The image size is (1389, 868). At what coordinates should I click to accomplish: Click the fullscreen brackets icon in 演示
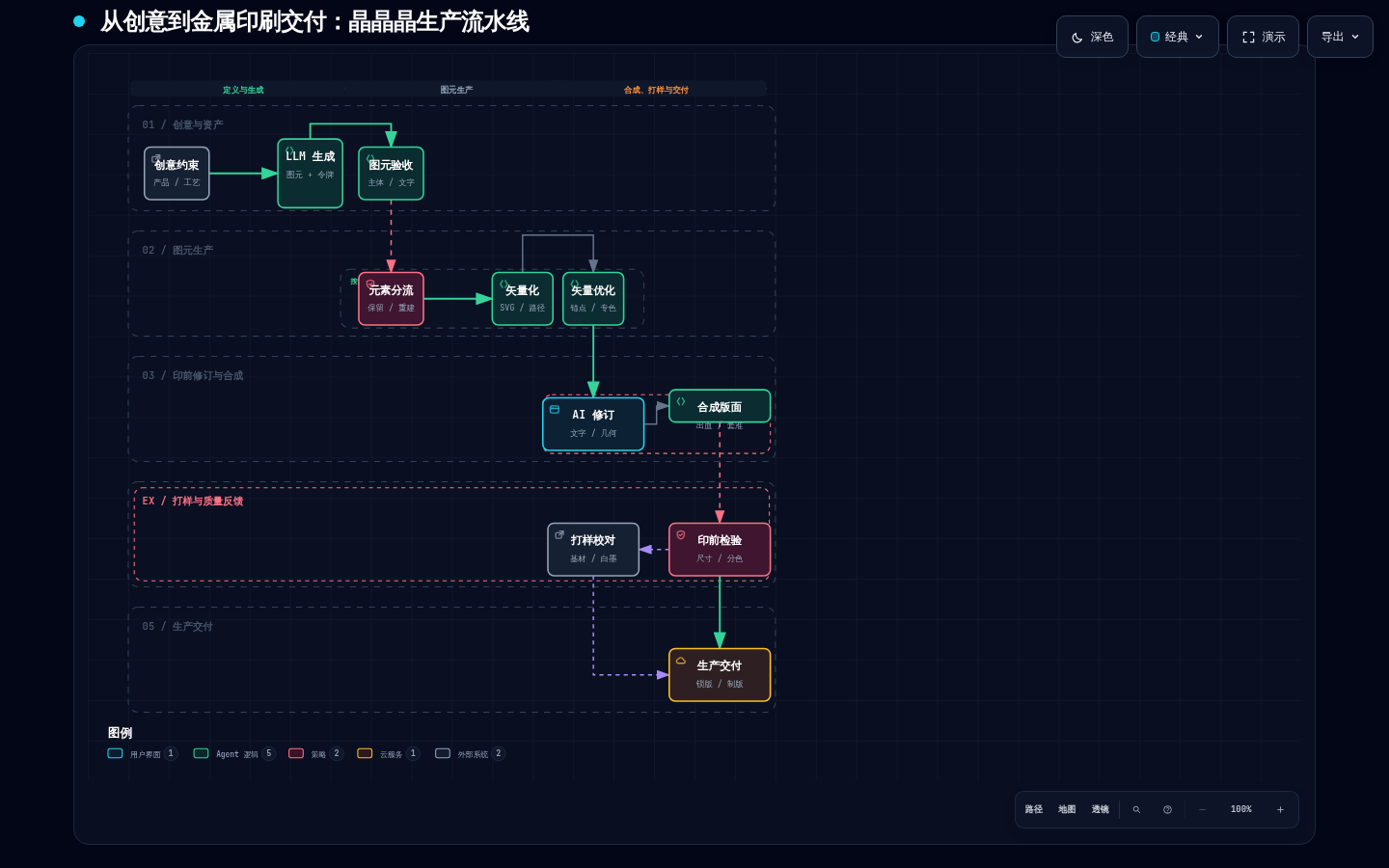click(1248, 37)
